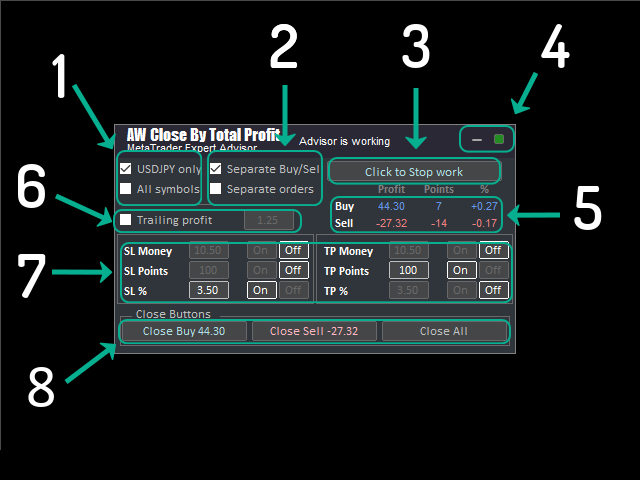Minimize the advisor panel with the dash icon

477,139
